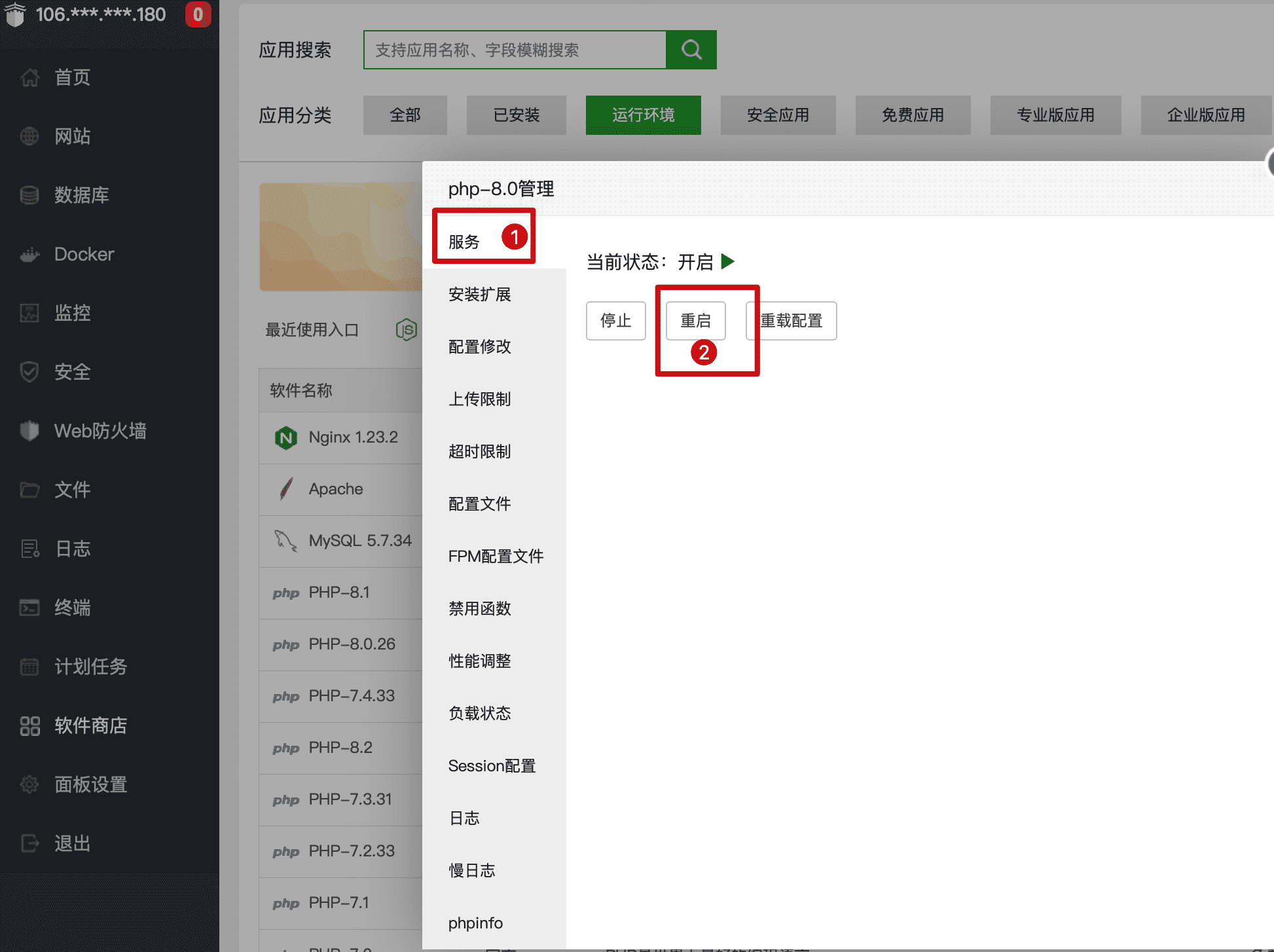The height and width of the screenshot is (952, 1274).
Task: Open 面板设置 in the sidebar
Action: click(x=90, y=784)
